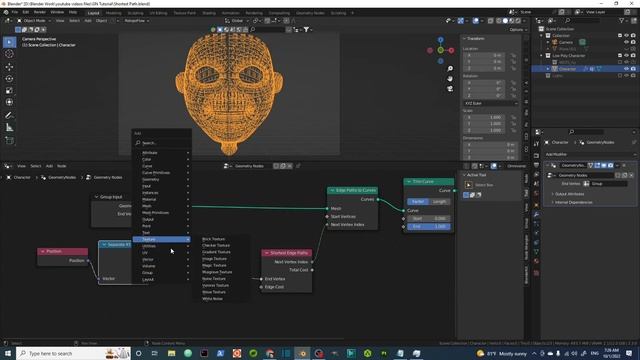Click the Windows Start button

click(8, 353)
